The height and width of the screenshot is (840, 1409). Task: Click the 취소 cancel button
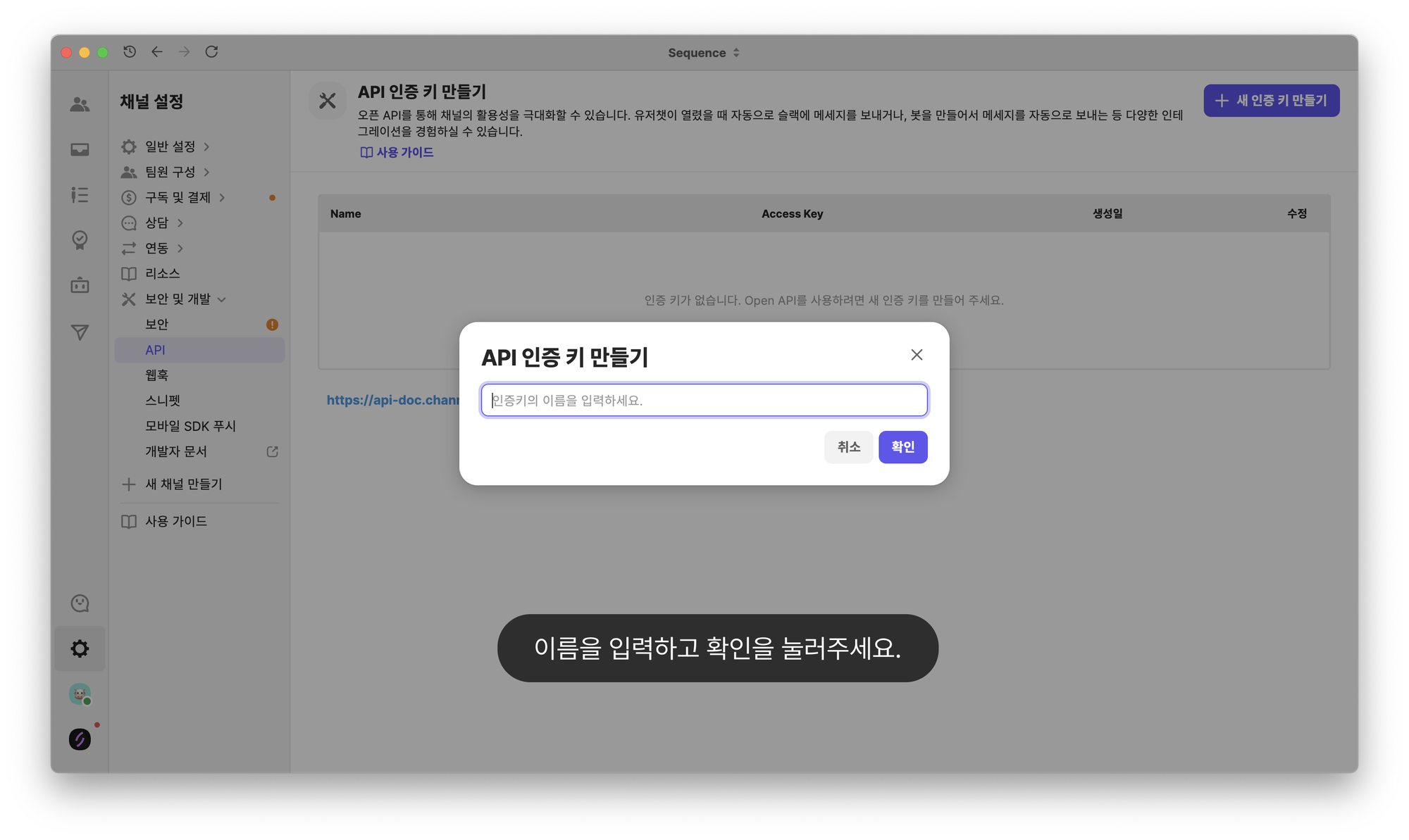(x=848, y=447)
